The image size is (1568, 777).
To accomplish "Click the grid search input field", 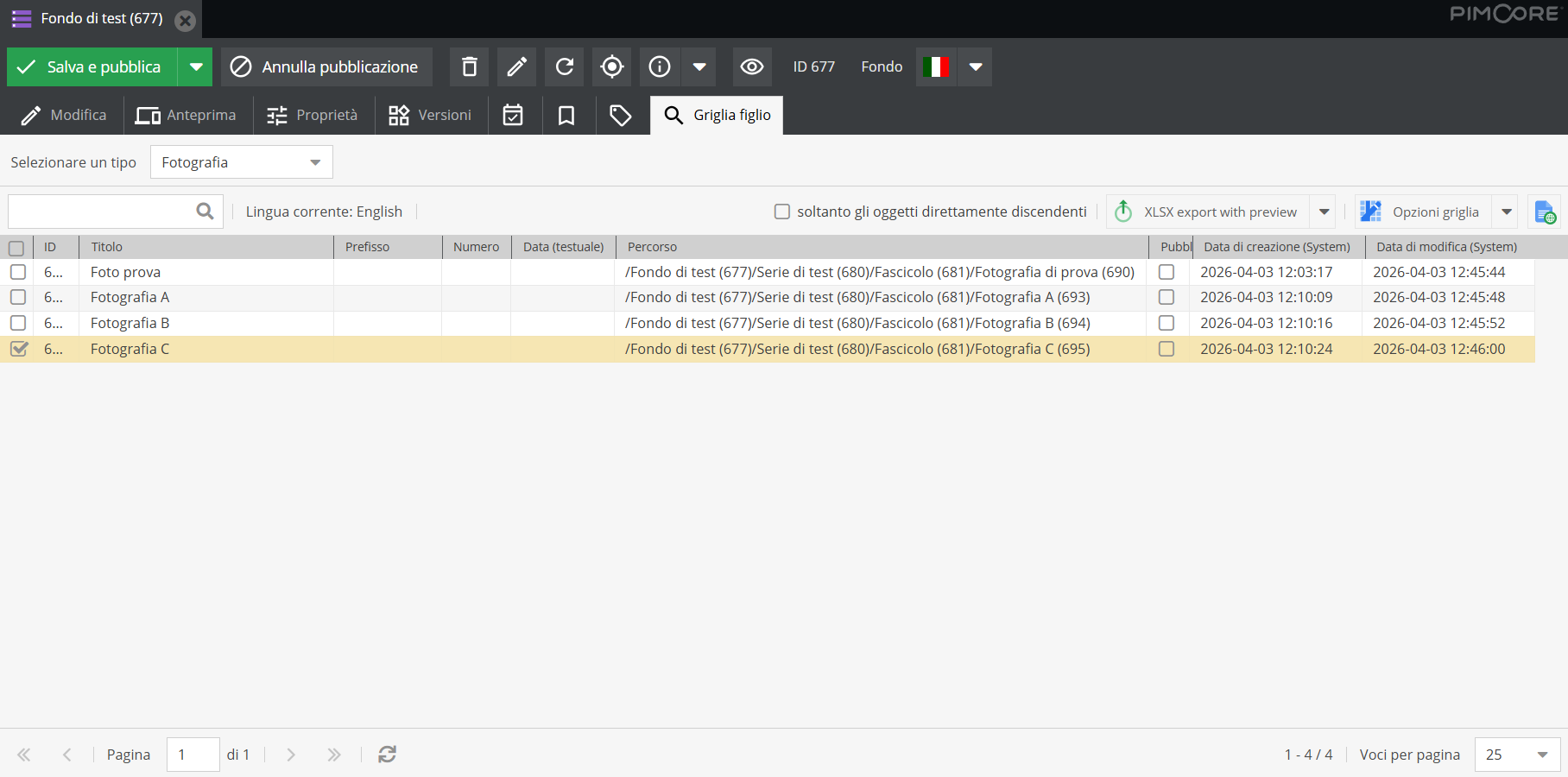I will point(102,212).
